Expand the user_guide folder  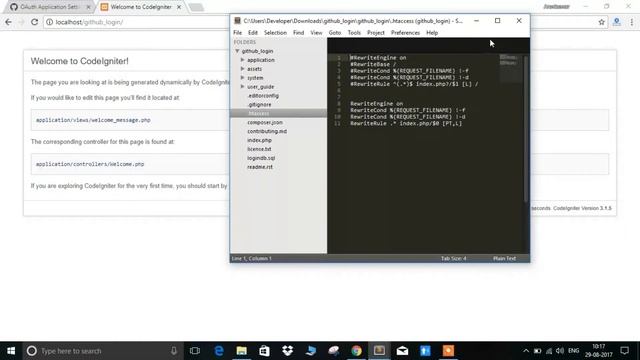tap(242, 87)
